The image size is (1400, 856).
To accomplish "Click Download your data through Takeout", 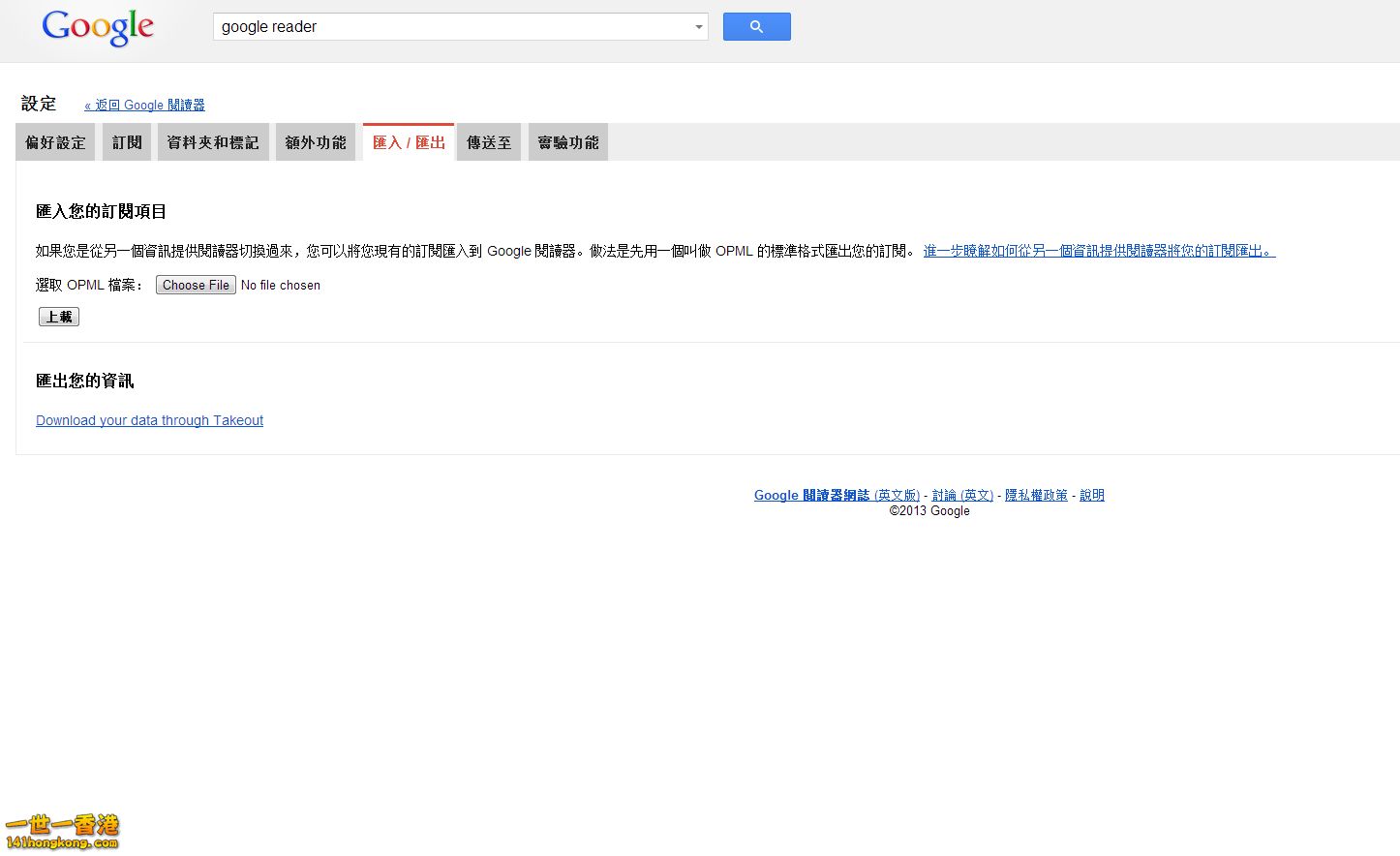I will tap(149, 420).
